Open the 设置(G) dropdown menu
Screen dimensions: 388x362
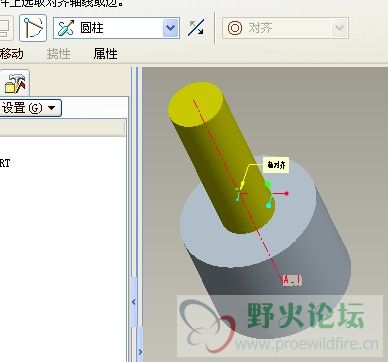(29, 108)
